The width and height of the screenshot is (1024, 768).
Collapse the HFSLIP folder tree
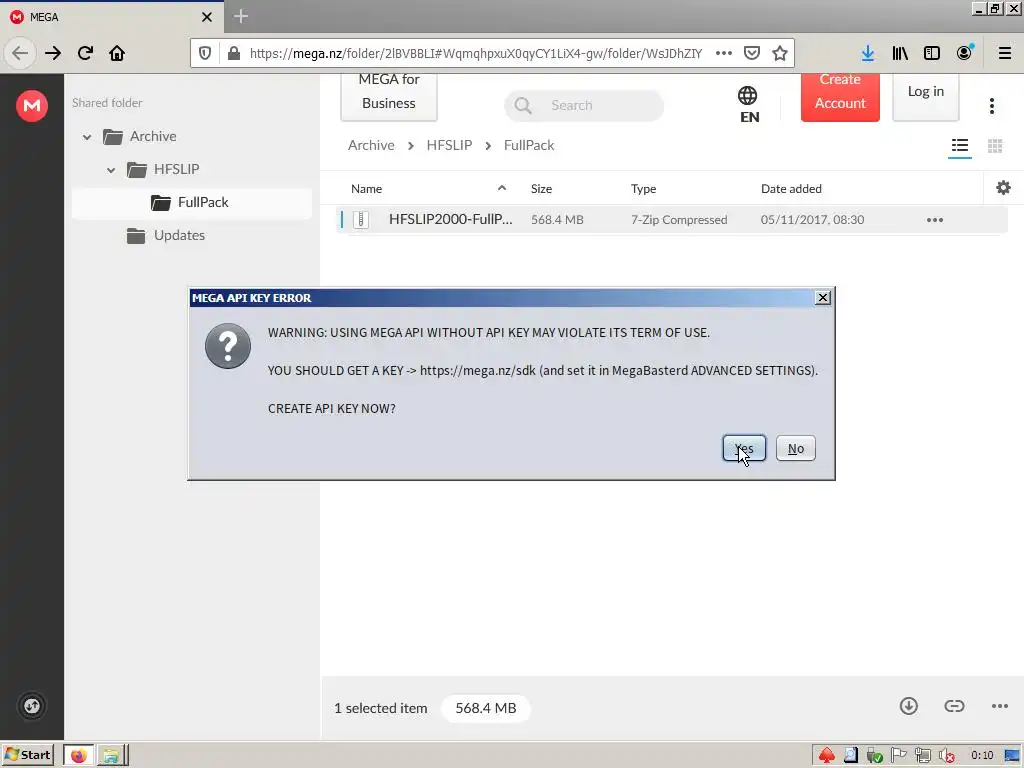[x=111, y=170]
